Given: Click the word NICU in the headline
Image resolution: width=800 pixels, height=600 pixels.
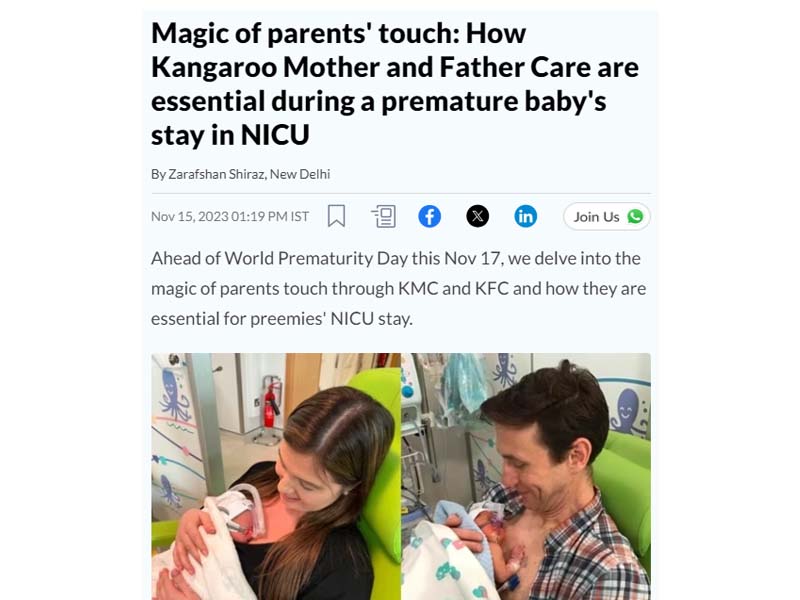Looking at the screenshot, I should point(275,135).
